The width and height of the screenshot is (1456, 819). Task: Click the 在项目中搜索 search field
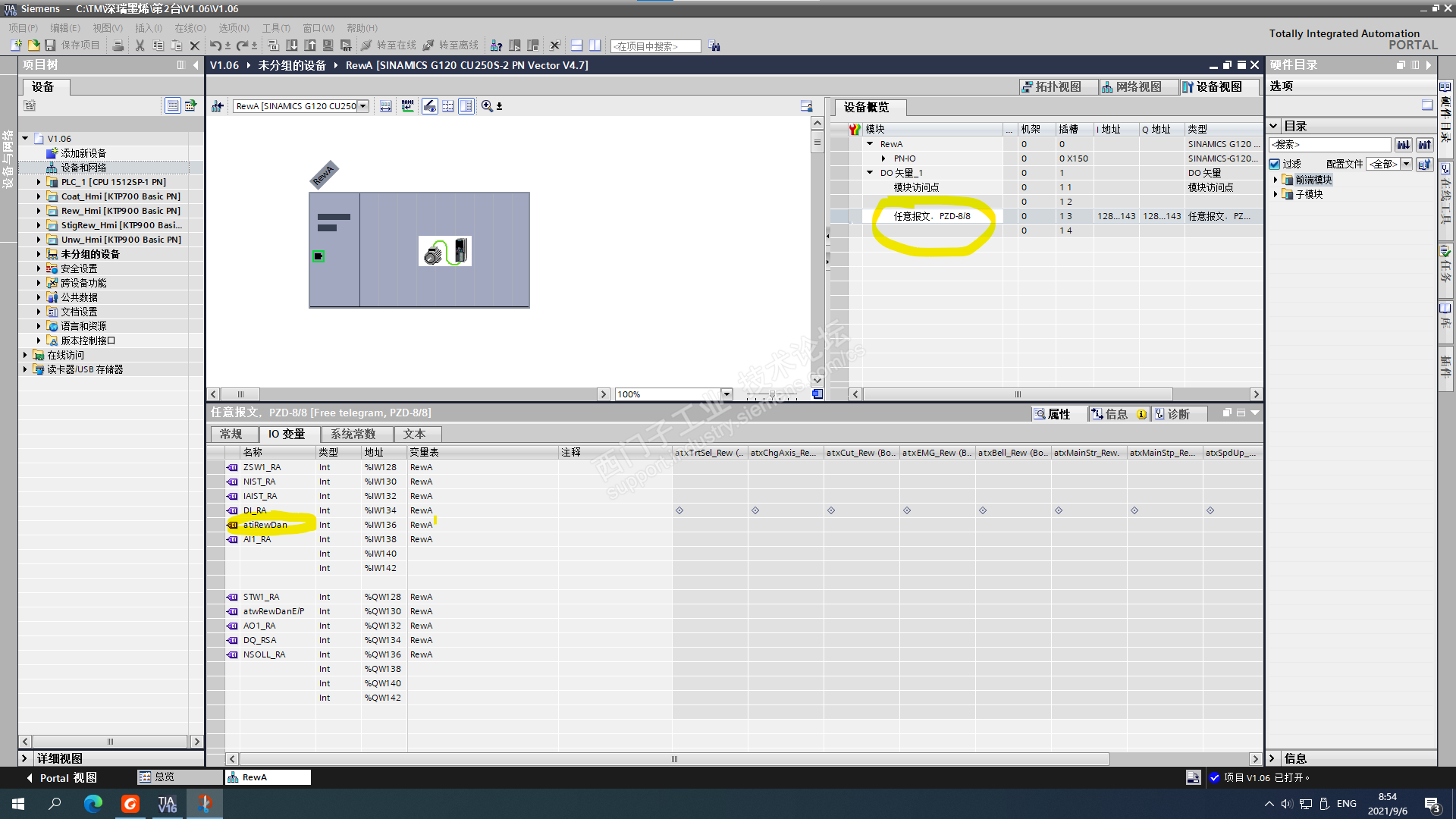pyautogui.click(x=655, y=46)
